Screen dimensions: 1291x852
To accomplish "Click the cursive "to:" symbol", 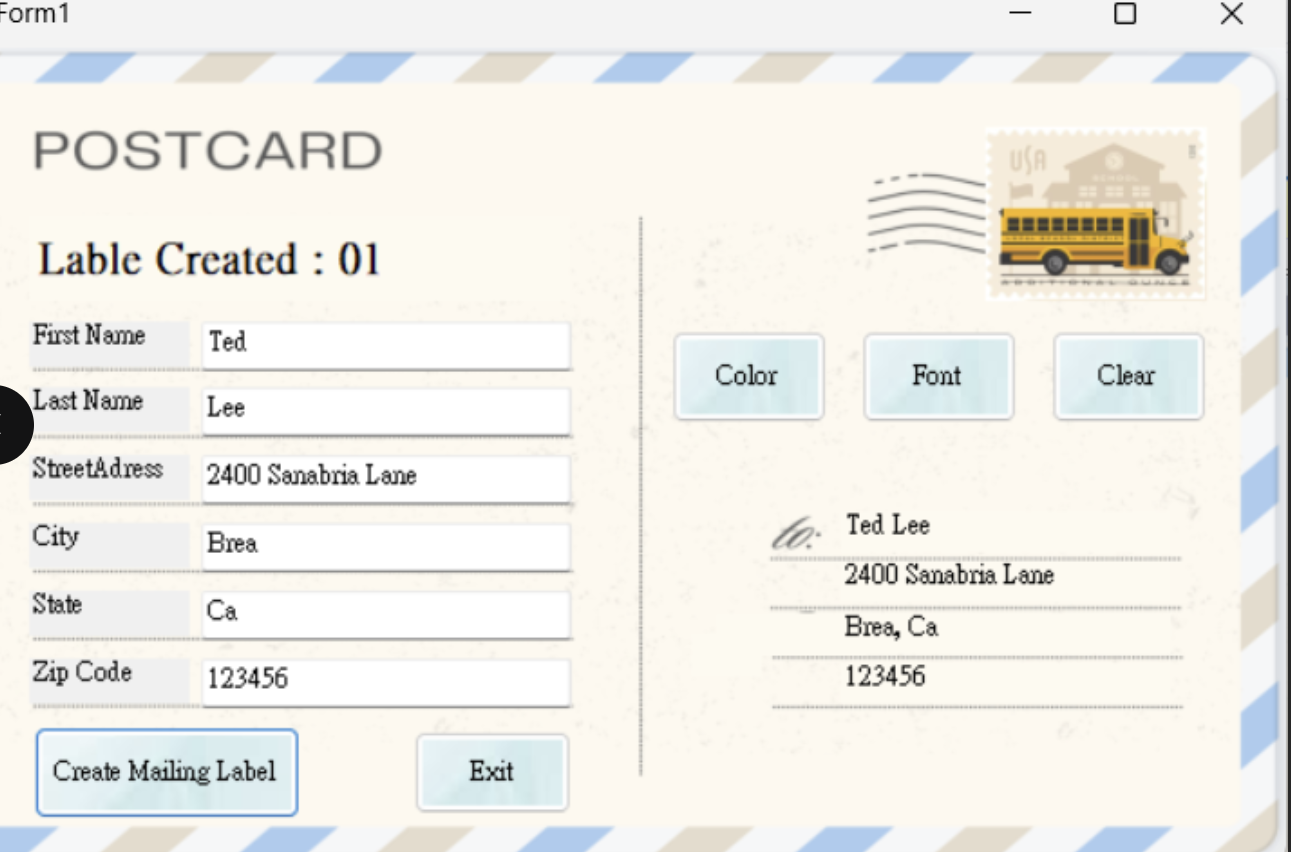I will [796, 536].
